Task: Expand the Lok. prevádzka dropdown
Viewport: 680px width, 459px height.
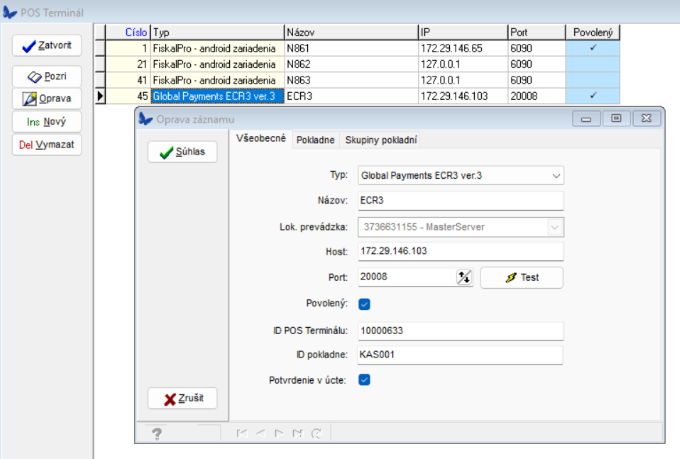Action: tap(554, 227)
